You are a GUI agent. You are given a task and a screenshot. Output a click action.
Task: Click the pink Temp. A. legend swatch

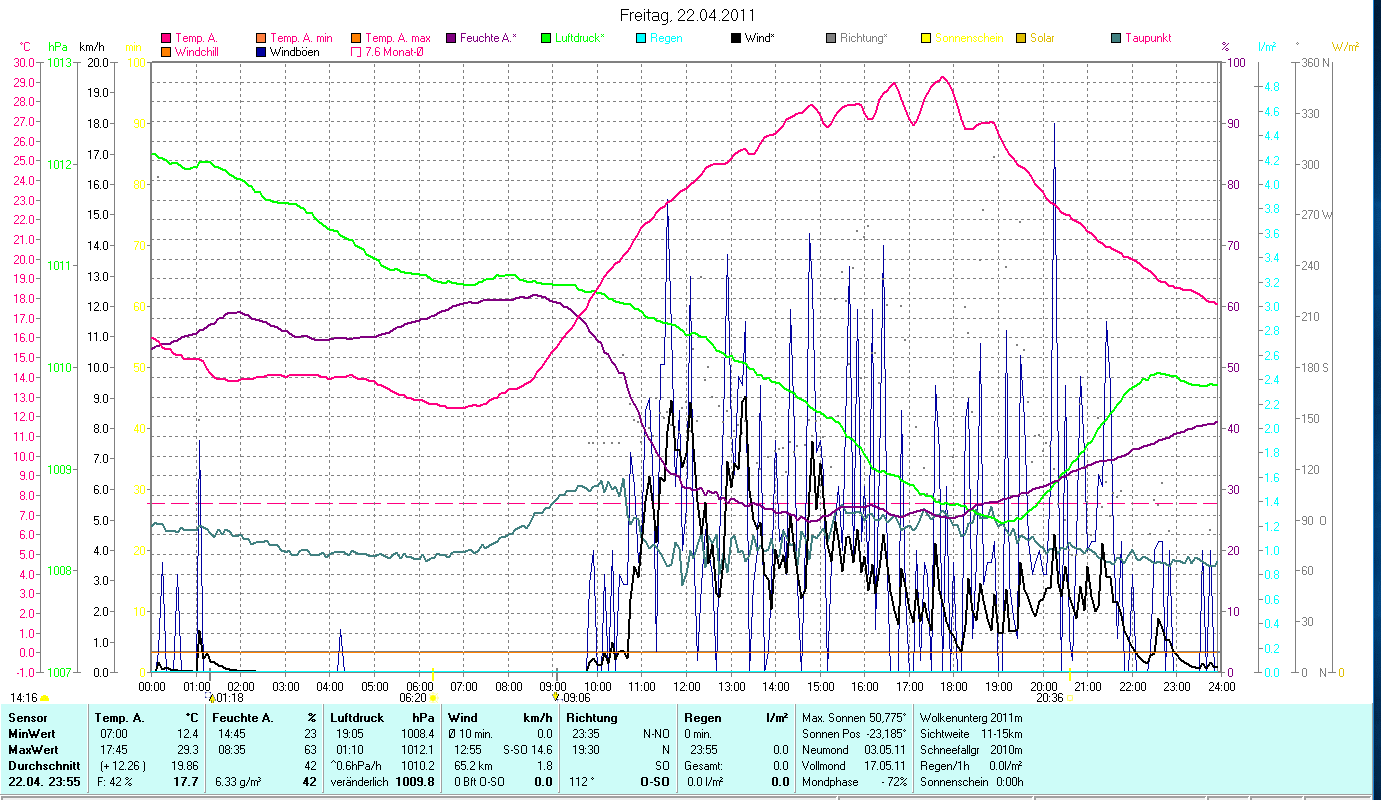click(165, 38)
